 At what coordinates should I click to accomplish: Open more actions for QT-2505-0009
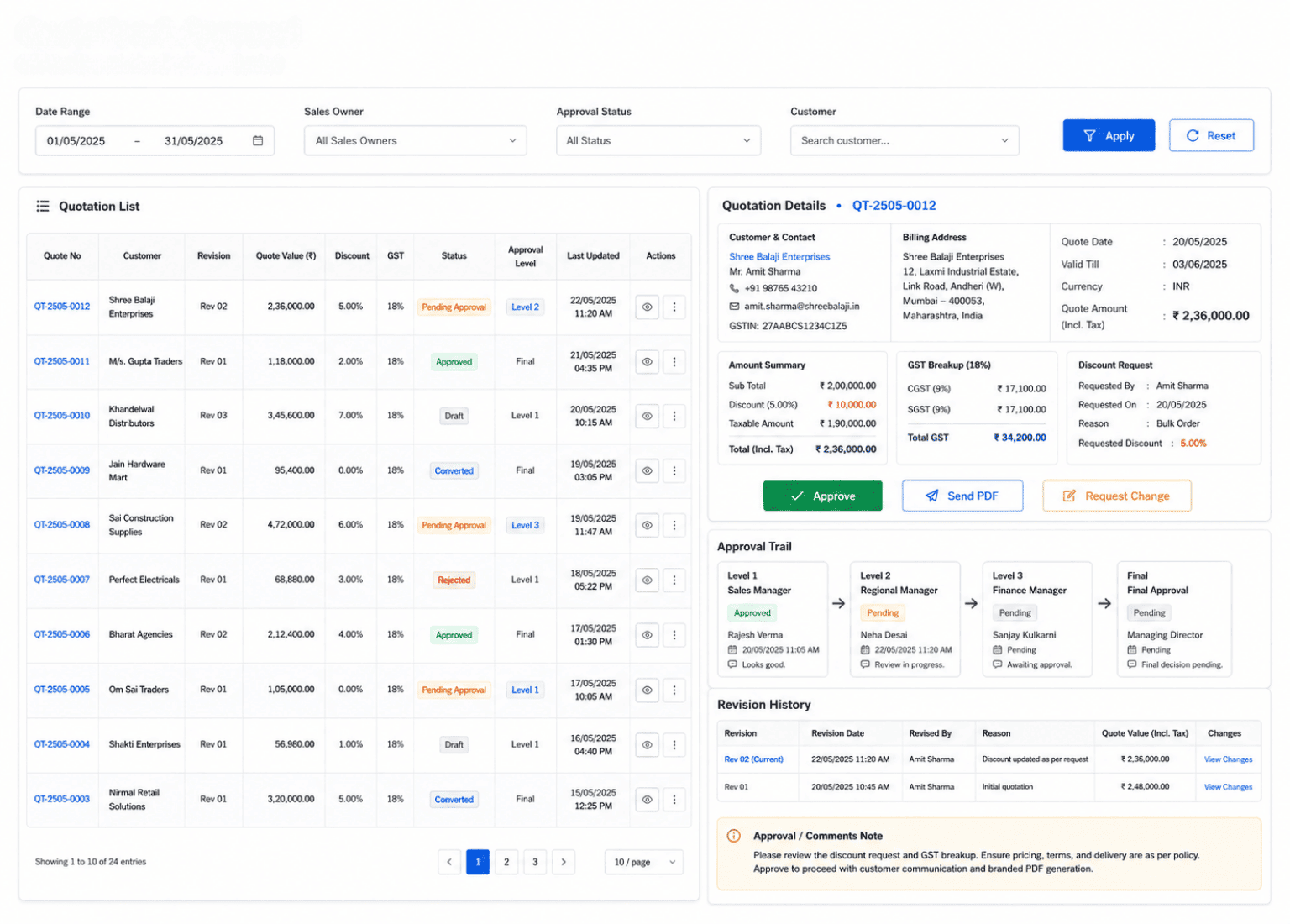pos(674,471)
